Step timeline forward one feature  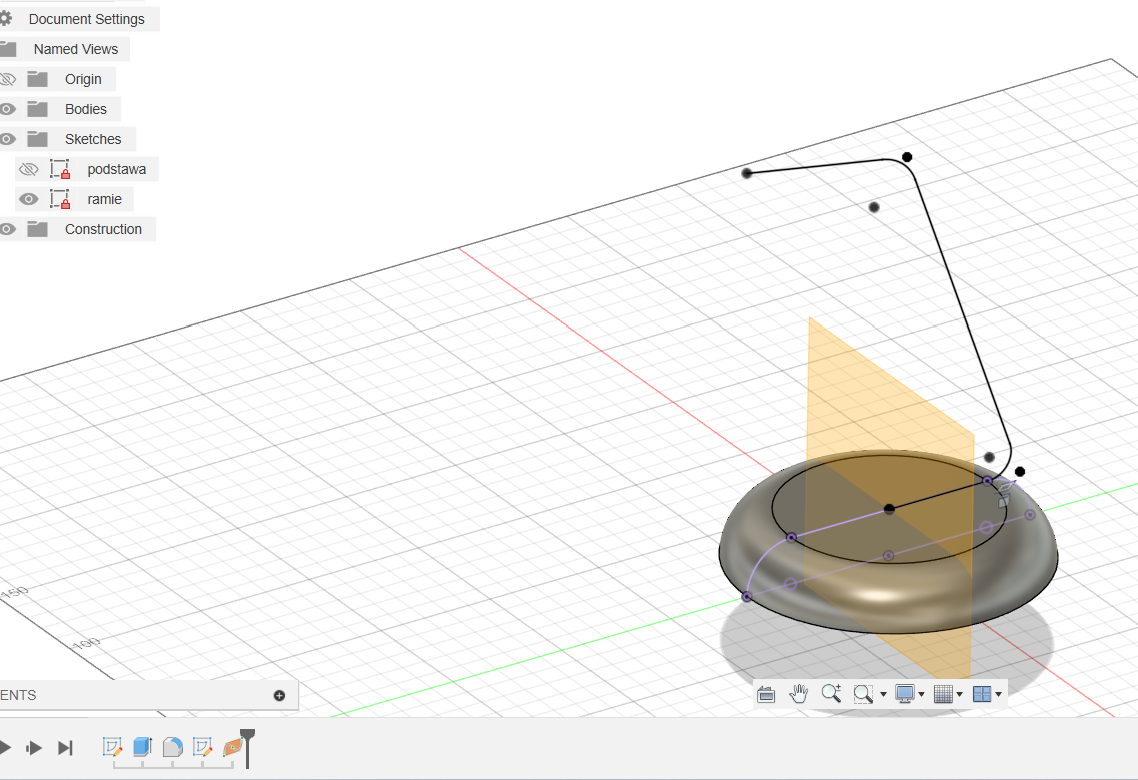pos(33,747)
